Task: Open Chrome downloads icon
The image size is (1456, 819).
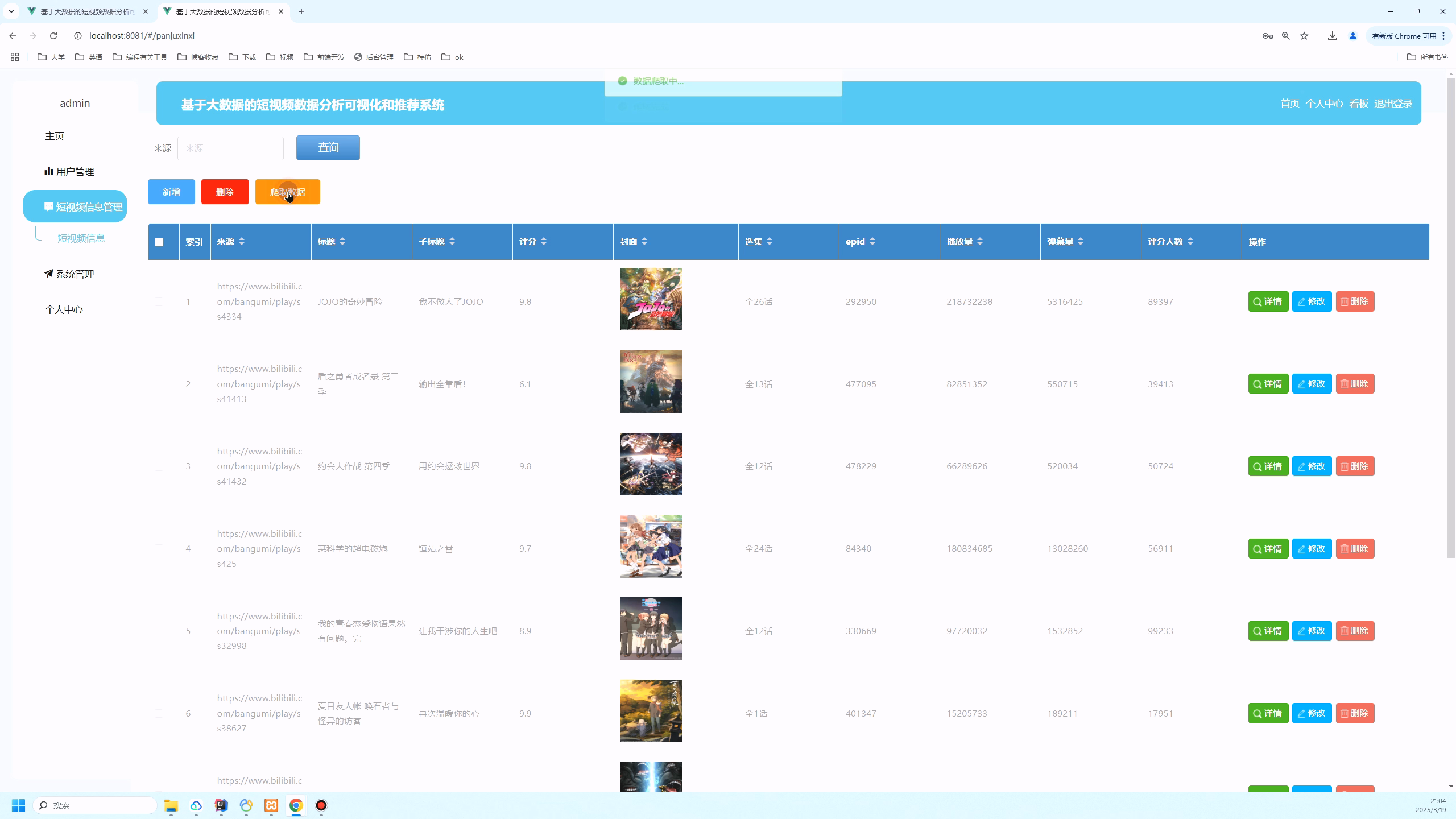Action: pos(1332,36)
